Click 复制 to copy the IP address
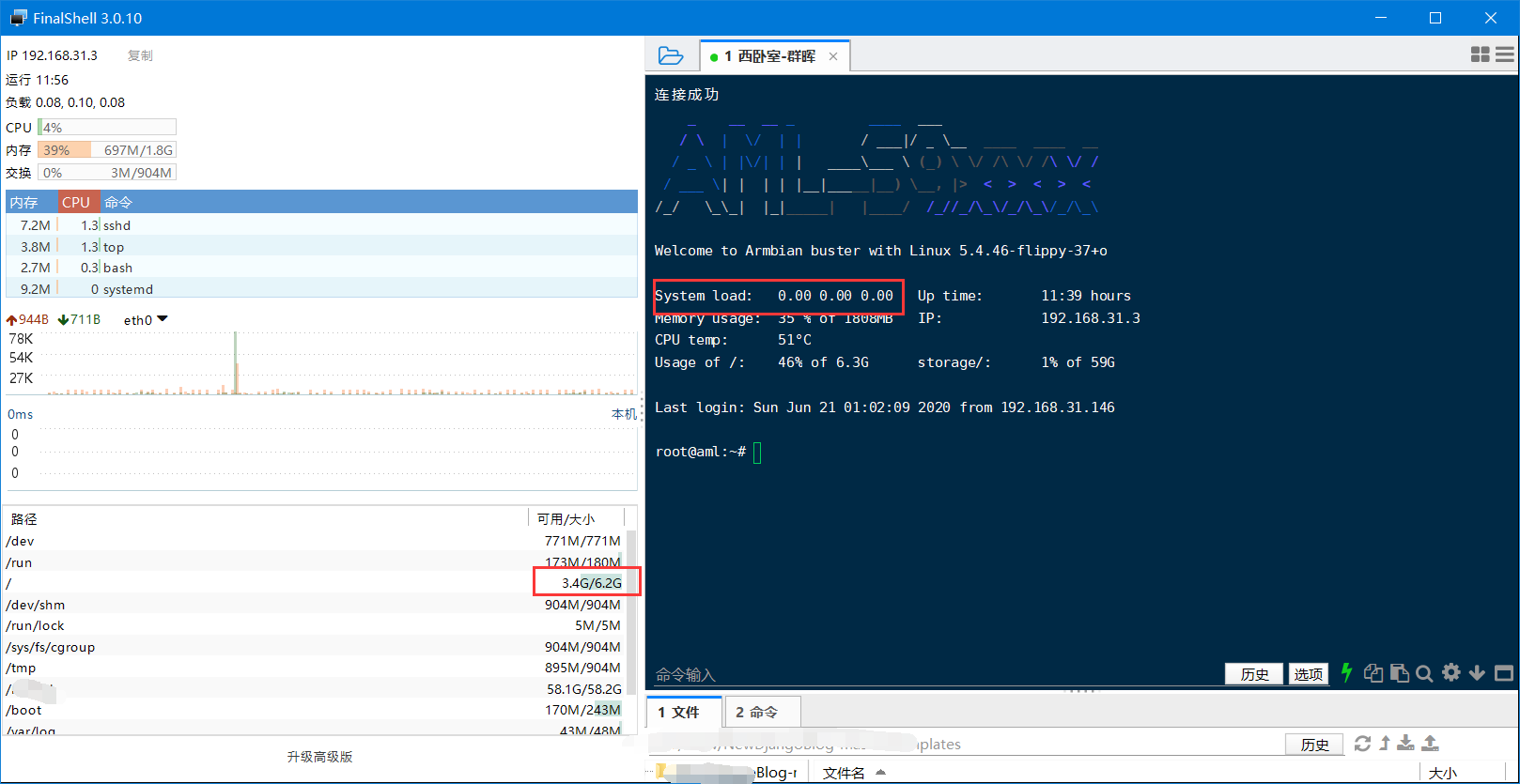The image size is (1520, 784). (x=140, y=55)
